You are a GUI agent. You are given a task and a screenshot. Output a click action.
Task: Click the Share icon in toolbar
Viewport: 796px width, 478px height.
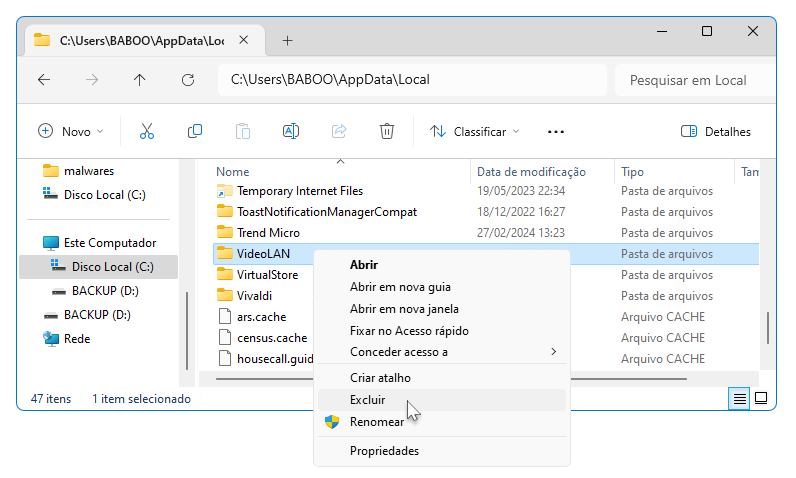(x=339, y=131)
